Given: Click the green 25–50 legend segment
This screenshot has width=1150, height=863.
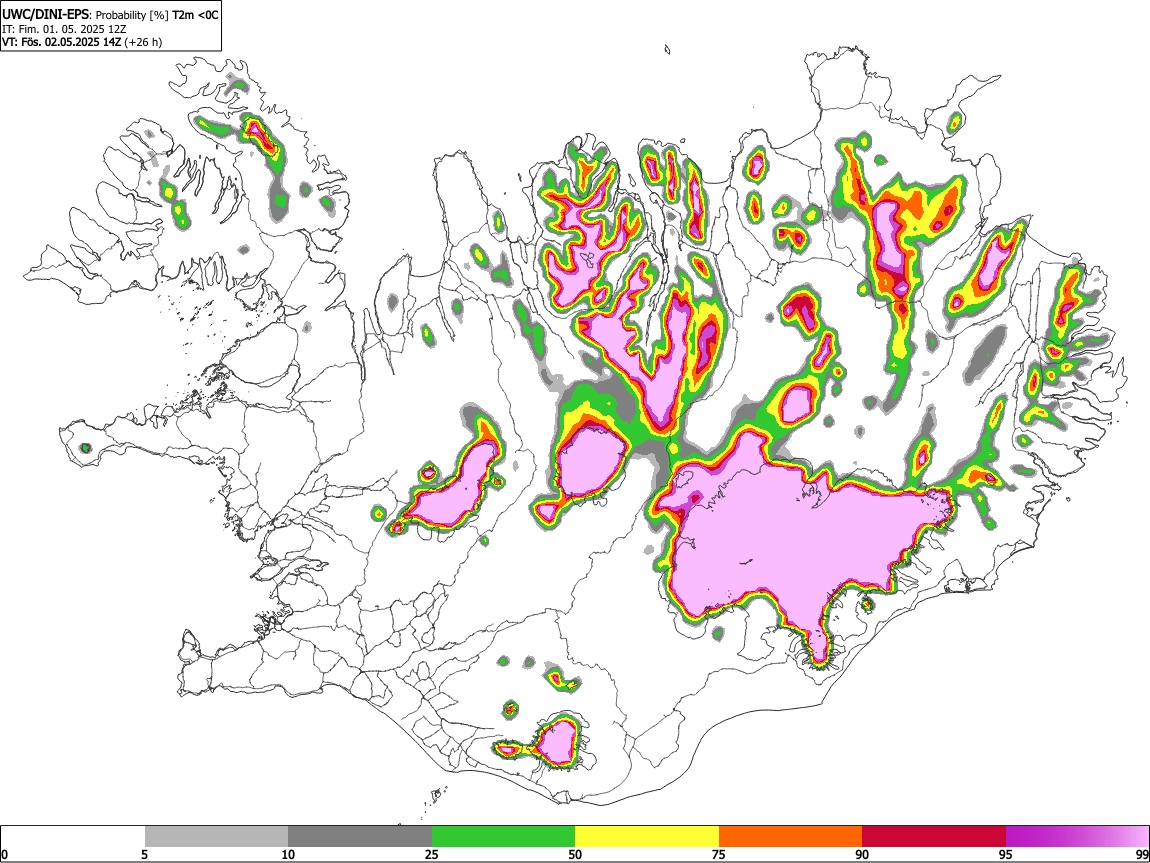Looking at the screenshot, I should (x=503, y=837).
